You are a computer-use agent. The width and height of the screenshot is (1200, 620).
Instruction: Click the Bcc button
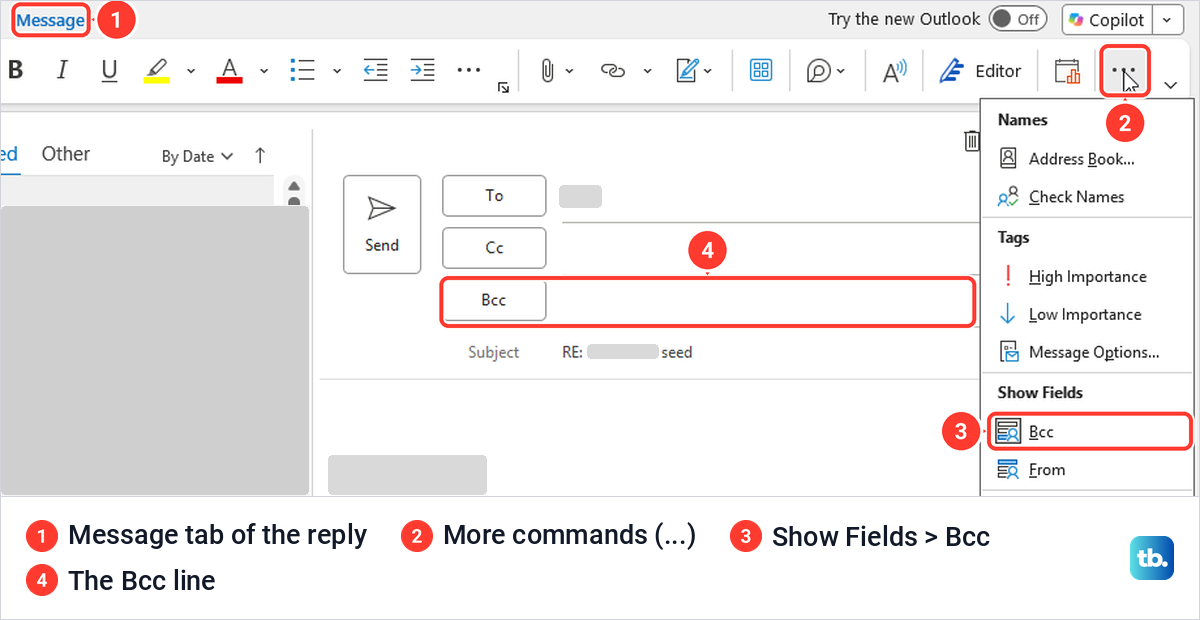pyautogui.click(x=494, y=300)
